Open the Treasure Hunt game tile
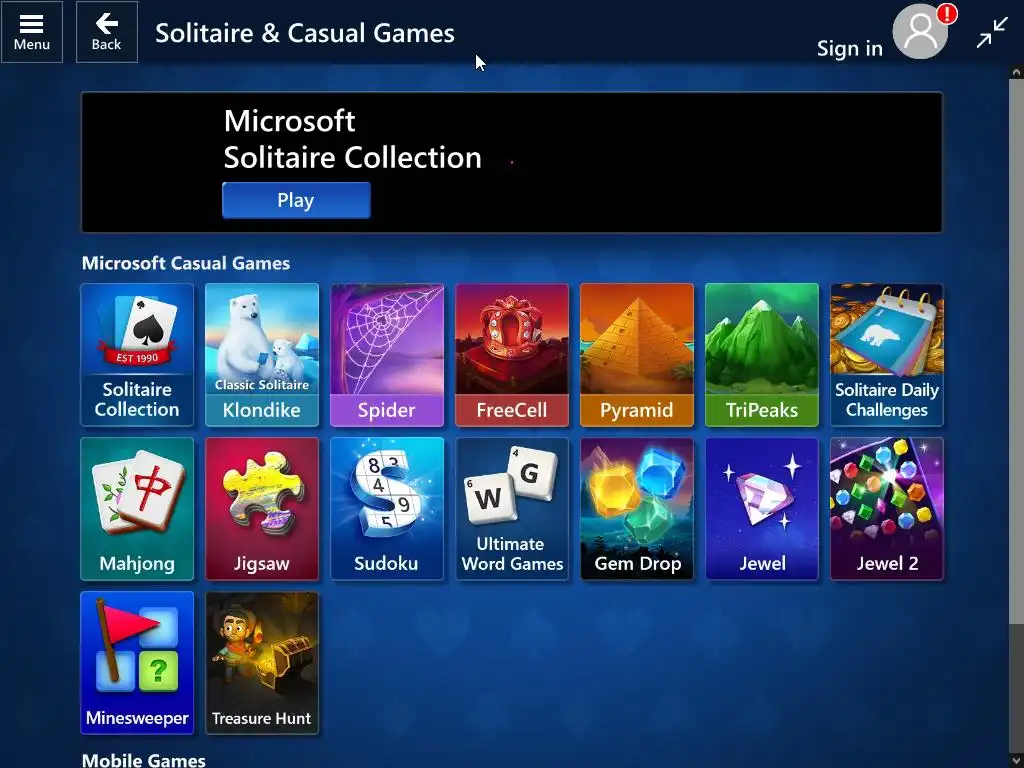Image resolution: width=1024 pixels, height=768 pixels. click(262, 663)
